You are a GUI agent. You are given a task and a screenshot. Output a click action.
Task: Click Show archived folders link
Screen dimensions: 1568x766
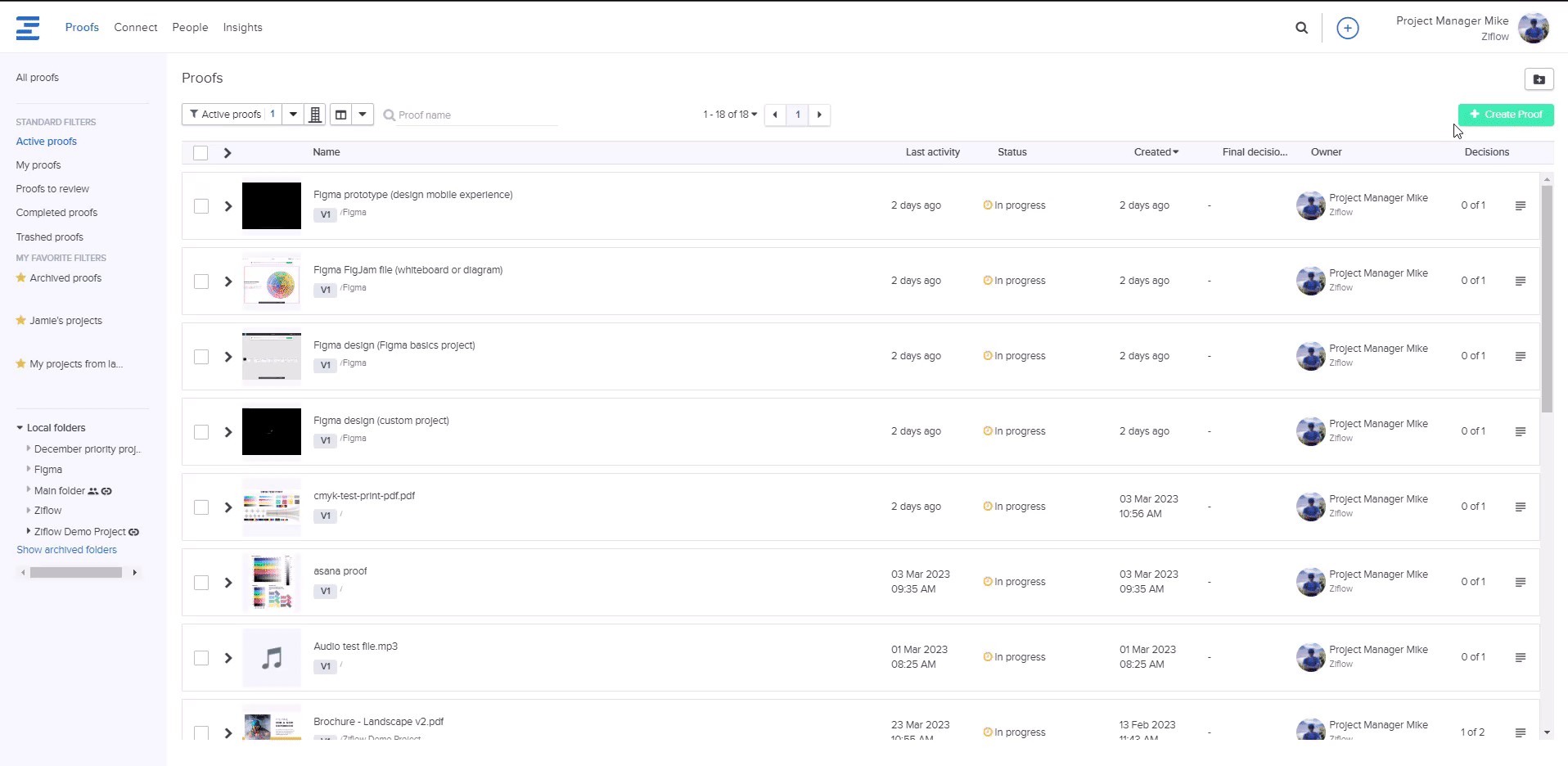(x=66, y=550)
